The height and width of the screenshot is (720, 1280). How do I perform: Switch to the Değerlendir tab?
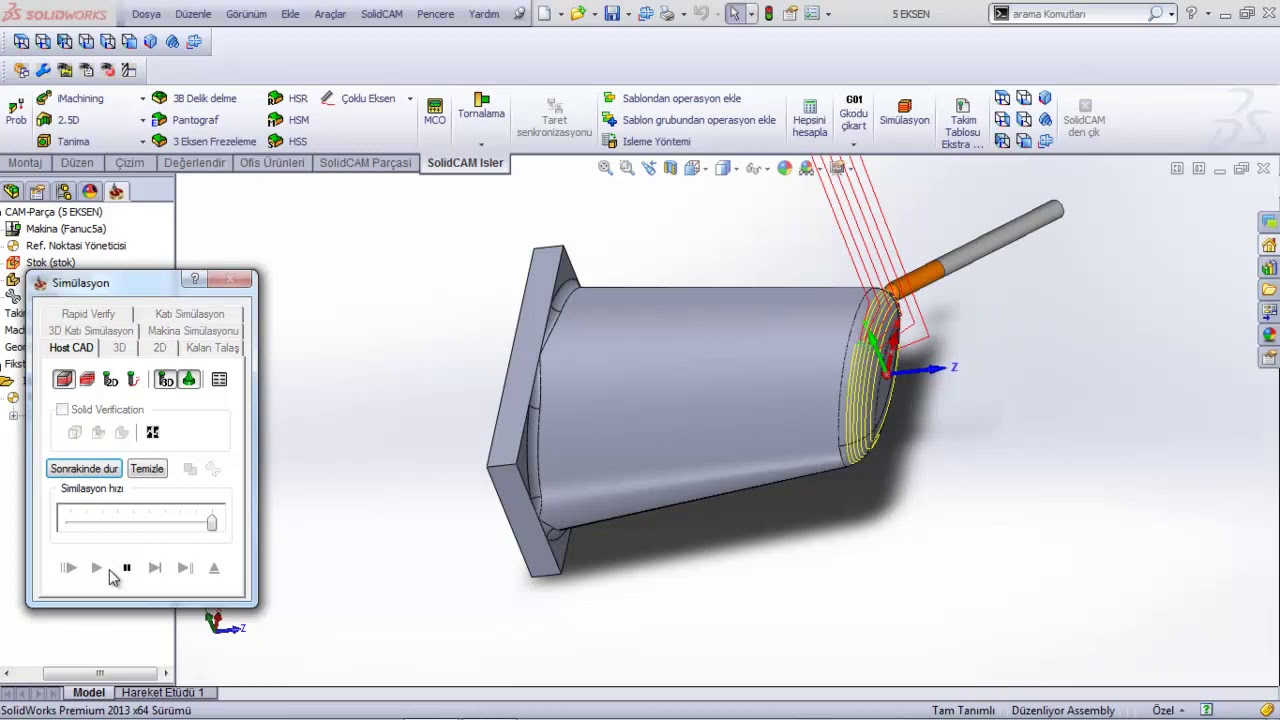click(x=195, y=163)
